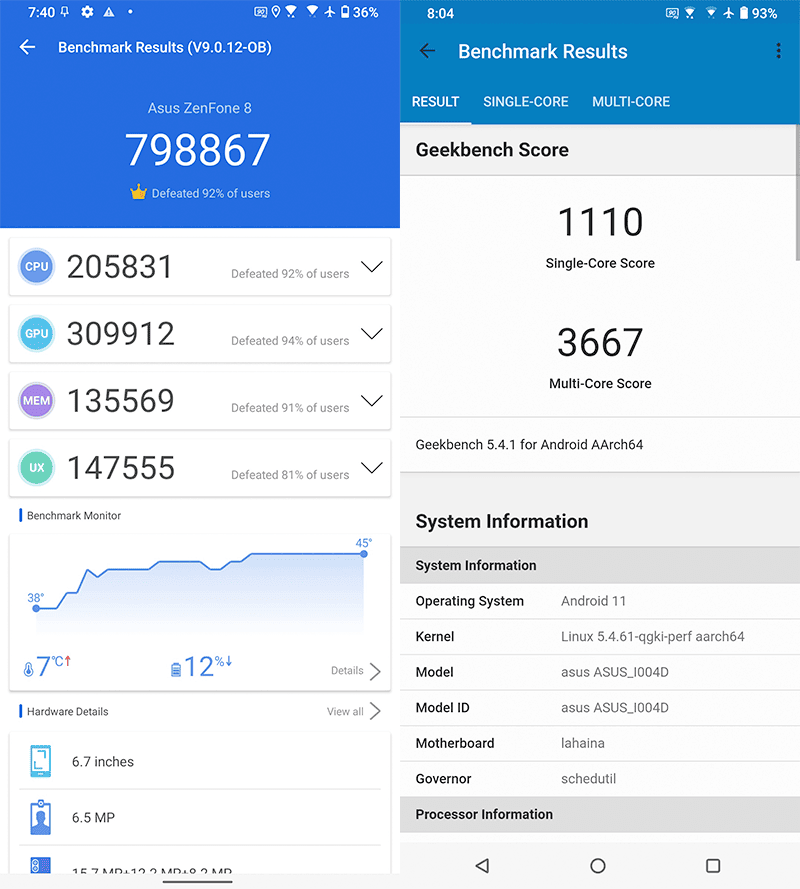Tap the Model asus ASUS_I004D row
The height and width of the screenshot is (889, 800).
click(600, 672)
